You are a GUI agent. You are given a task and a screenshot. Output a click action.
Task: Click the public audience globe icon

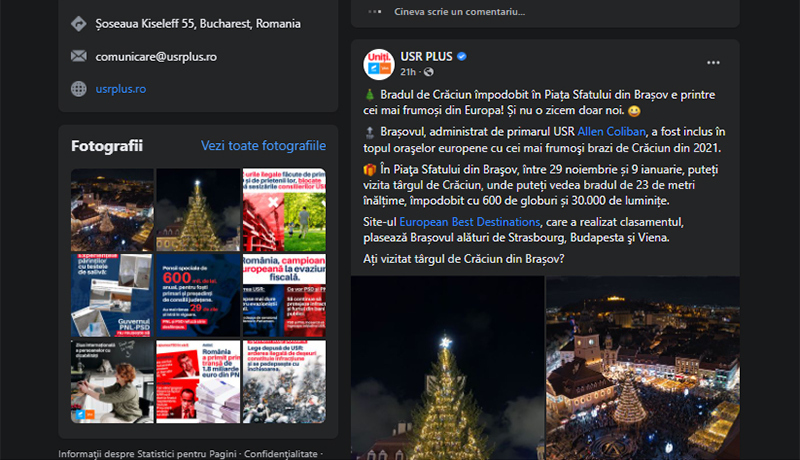[x=429, y=72]
